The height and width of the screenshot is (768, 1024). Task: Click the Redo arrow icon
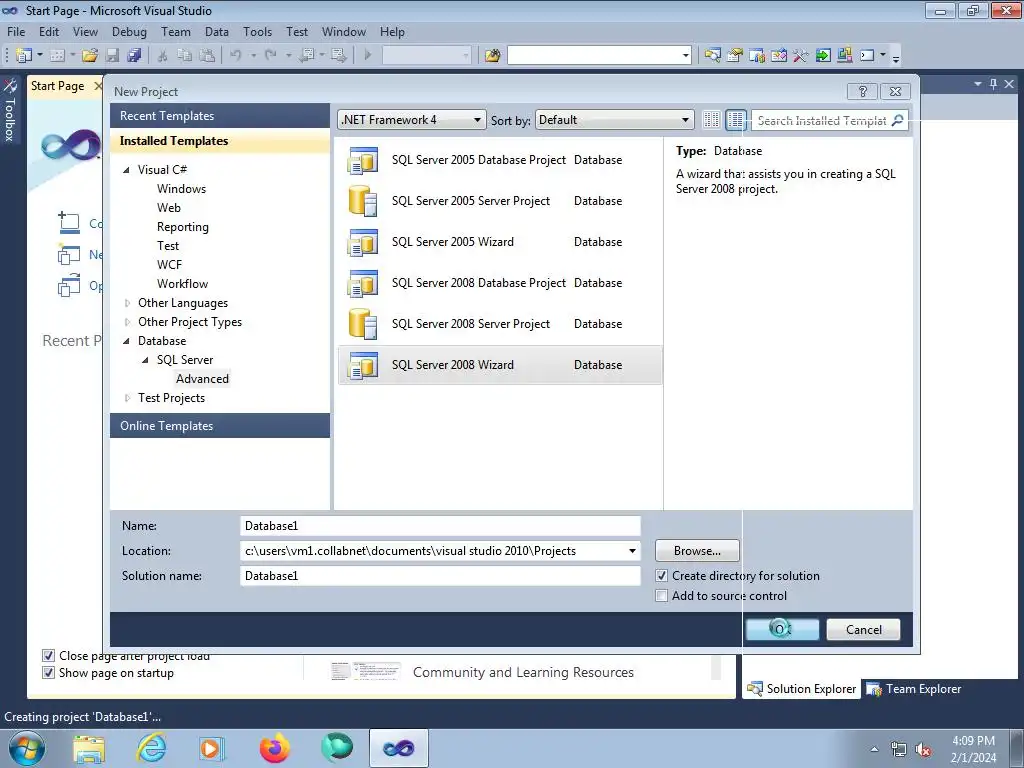pyautogui.click(x=270, y=56)
